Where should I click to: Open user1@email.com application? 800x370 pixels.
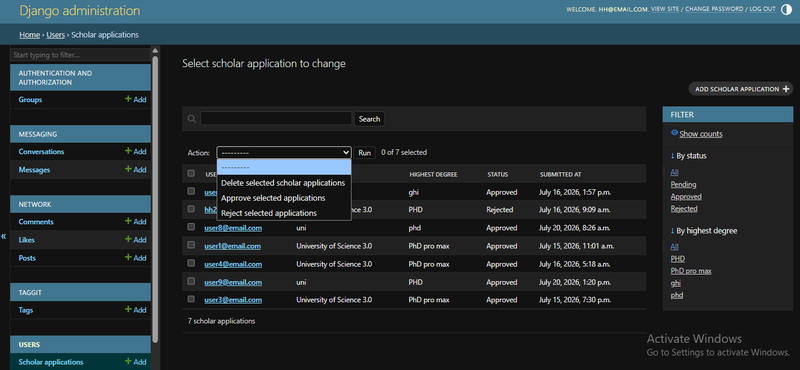click(233, 246)
